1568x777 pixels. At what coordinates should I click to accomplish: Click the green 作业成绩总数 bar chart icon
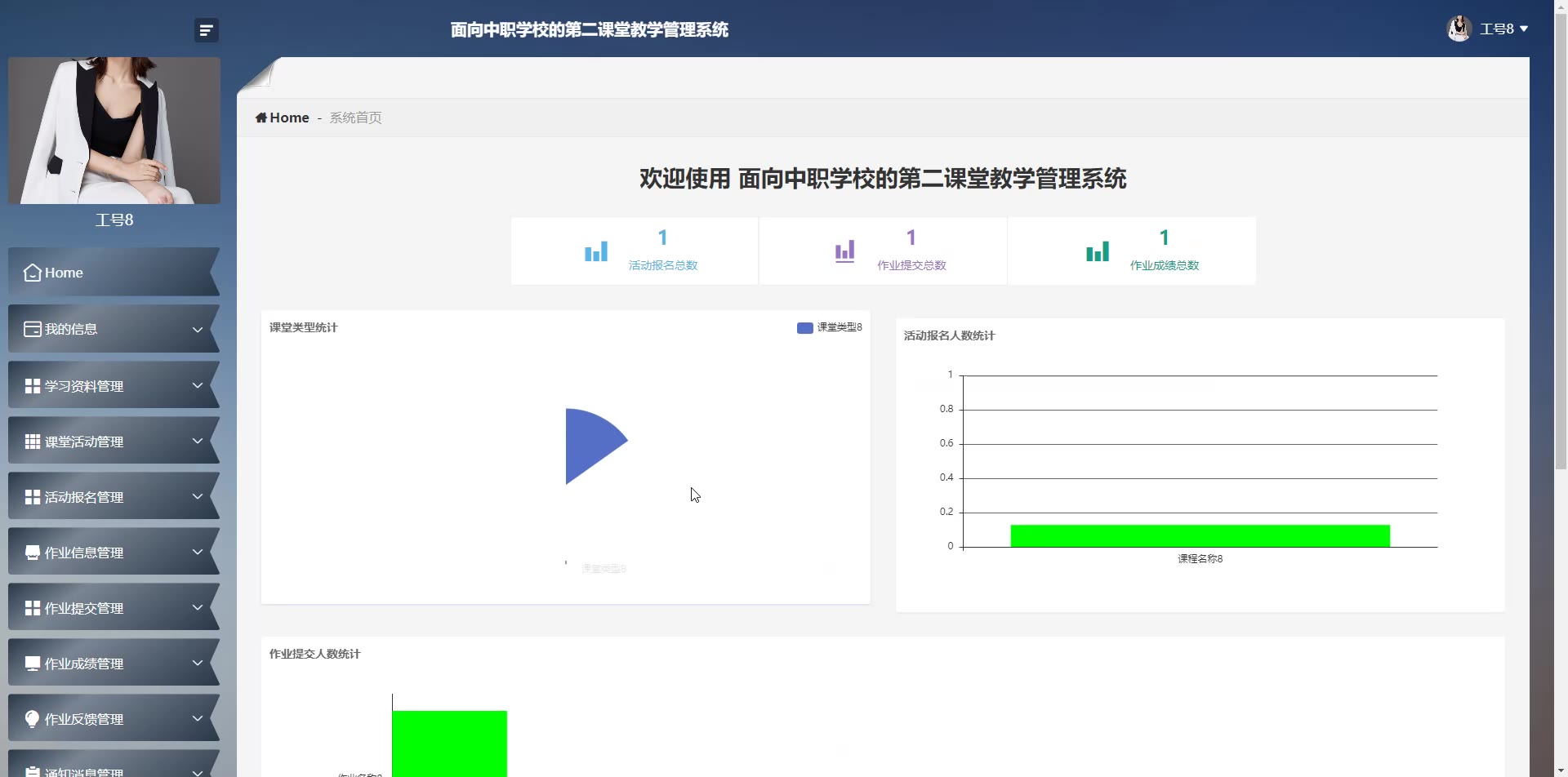click(x=1098, y=251)
